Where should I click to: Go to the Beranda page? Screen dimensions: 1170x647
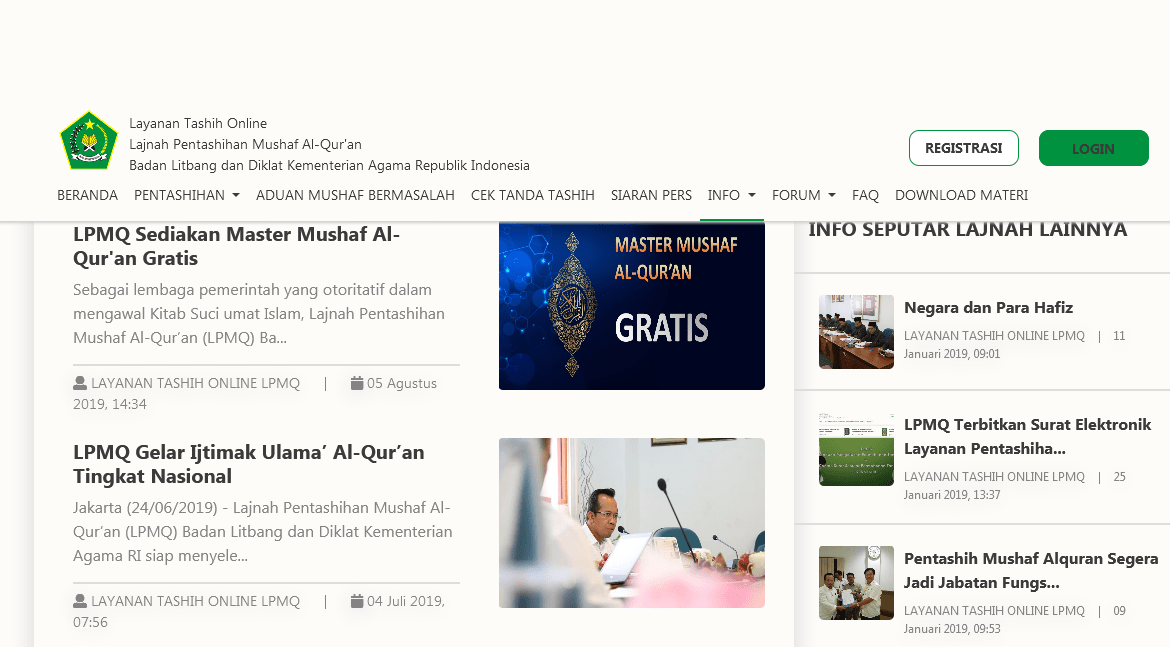pyautogui.click(x=87, y=195)
